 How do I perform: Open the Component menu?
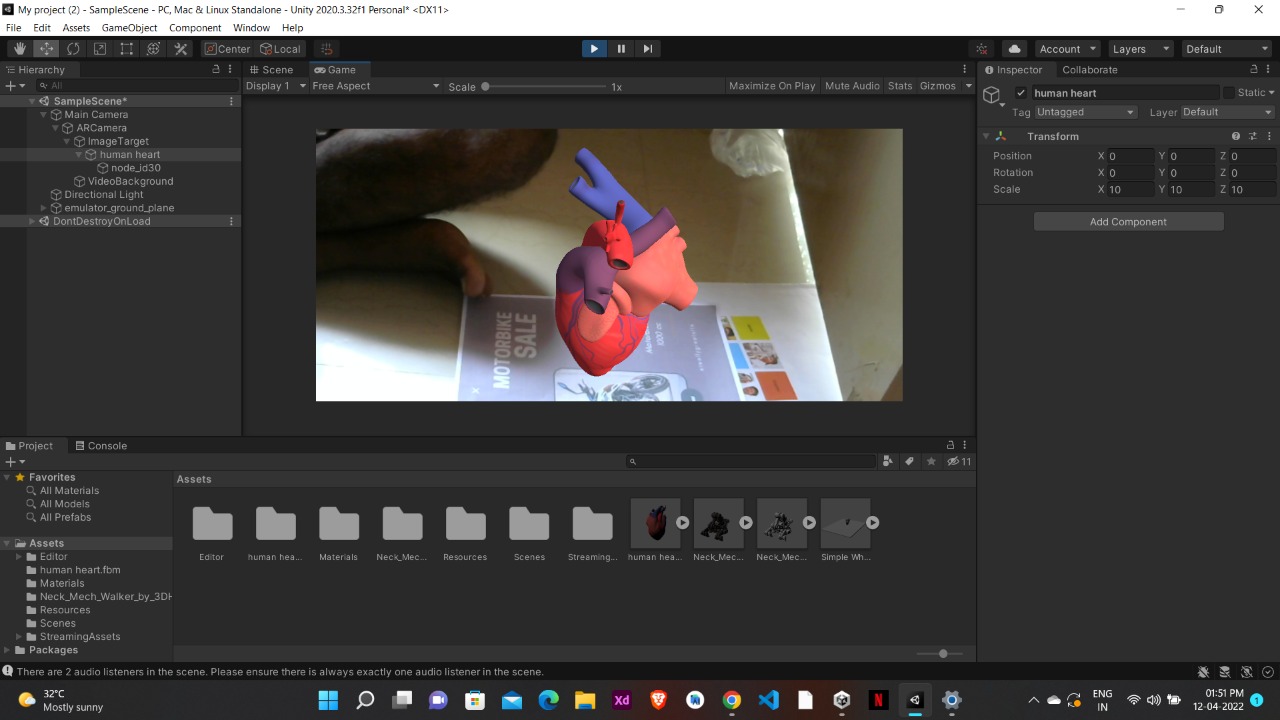(x=195, y=28)
